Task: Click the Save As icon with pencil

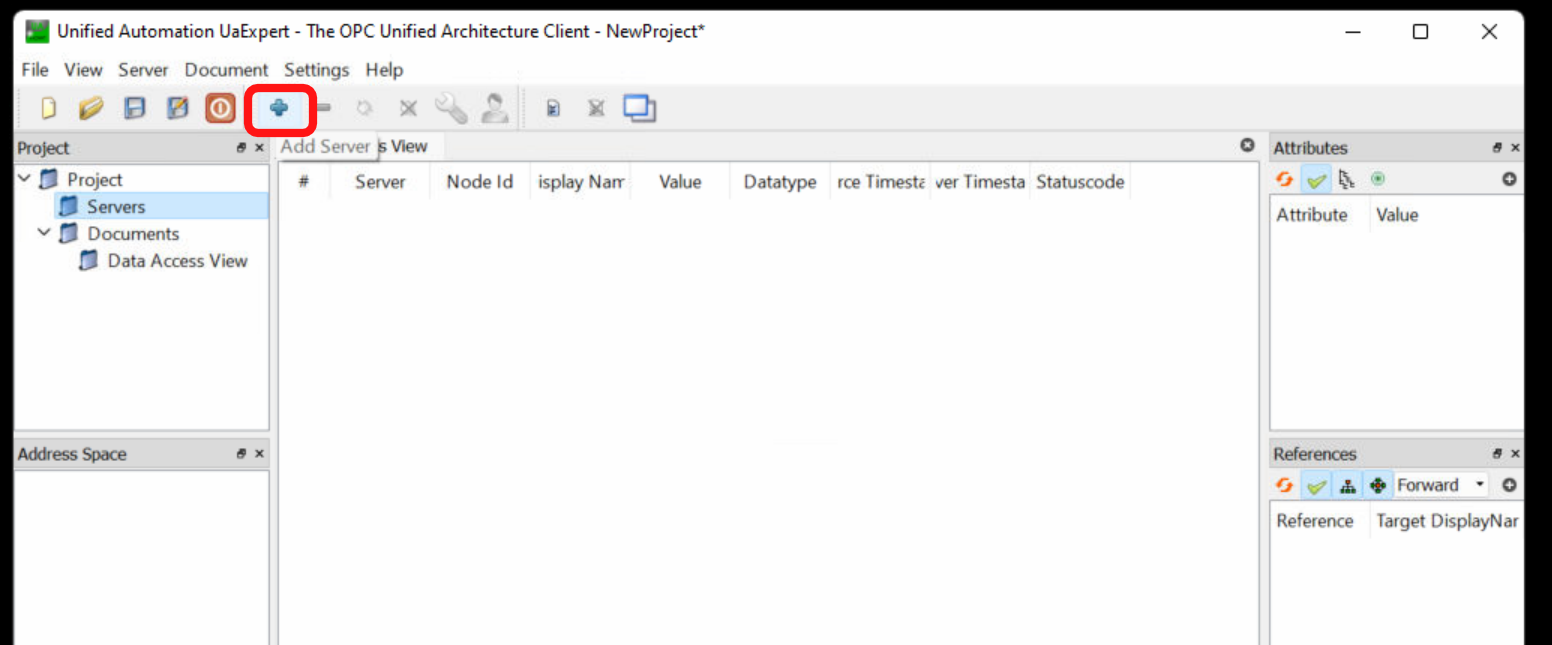Action: click(x=177, y=108)
